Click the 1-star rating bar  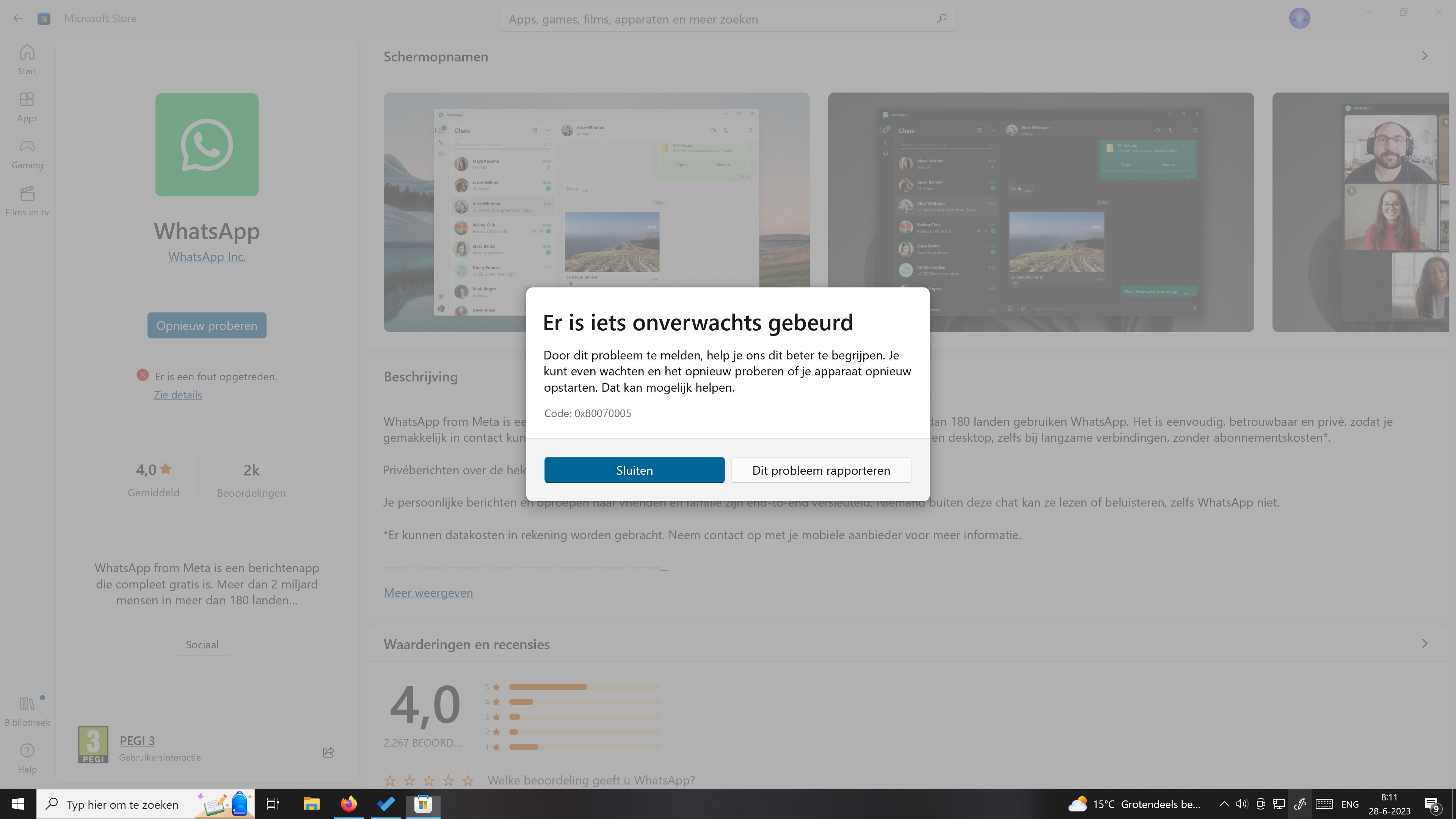click(584, 747)
